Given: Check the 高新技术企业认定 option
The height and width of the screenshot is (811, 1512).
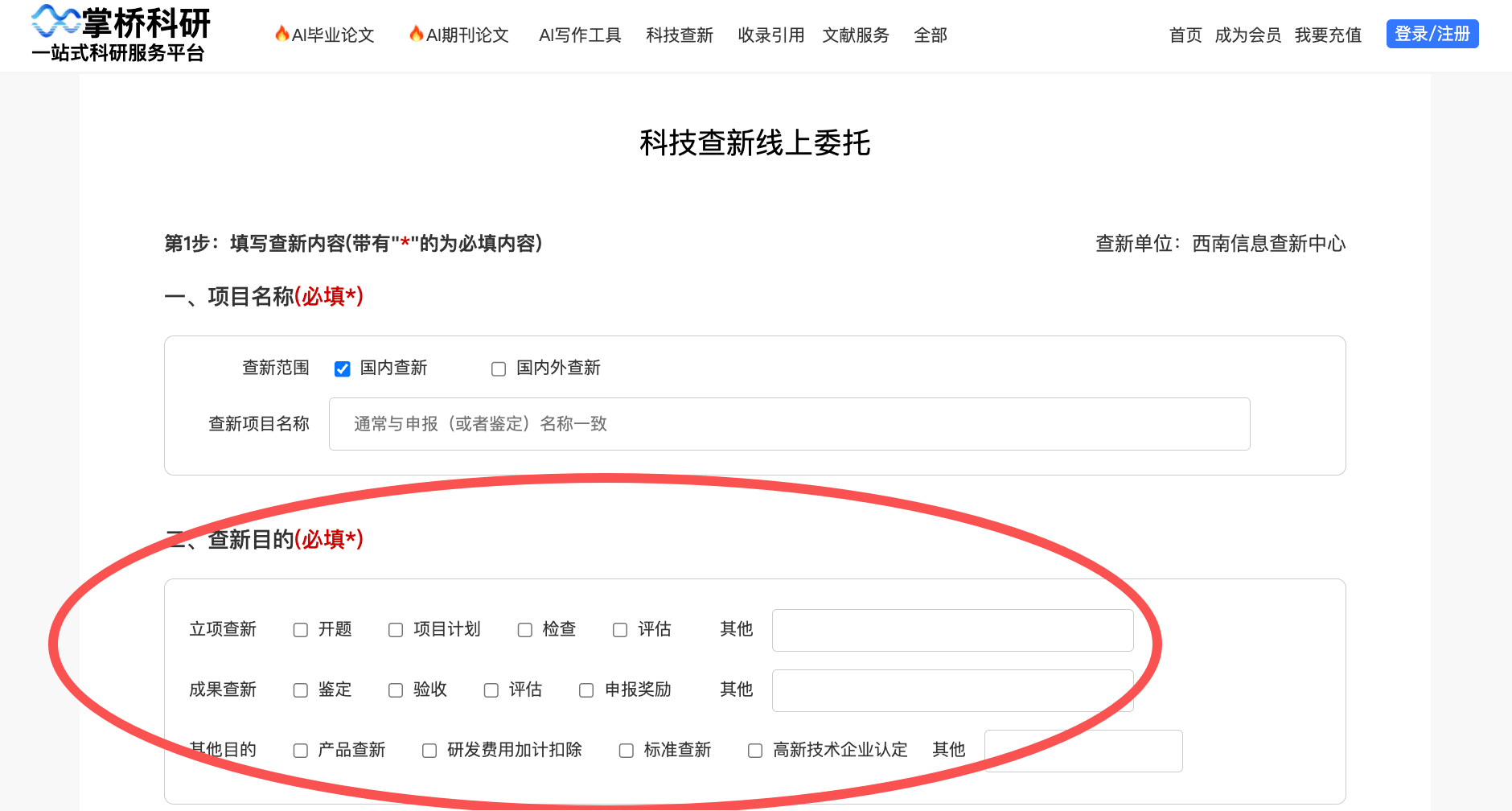Looking at the screenshot, I should pos(754,750).
